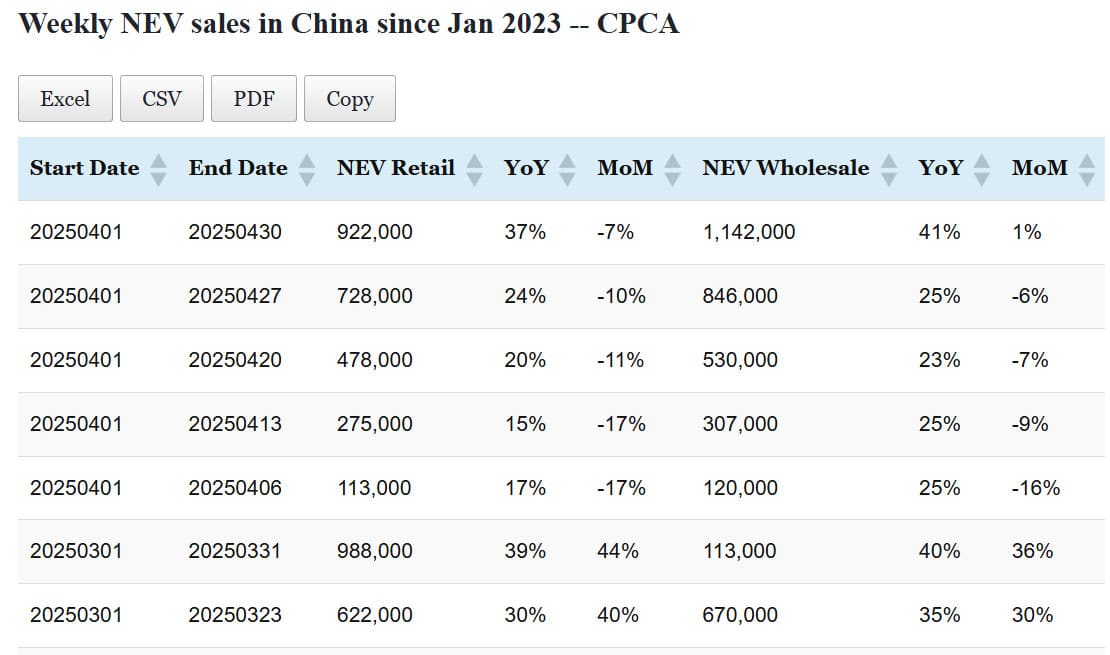Click the 44% MoM cell
The height and width of the screenshot is (655, 1110).
[618, 551]
